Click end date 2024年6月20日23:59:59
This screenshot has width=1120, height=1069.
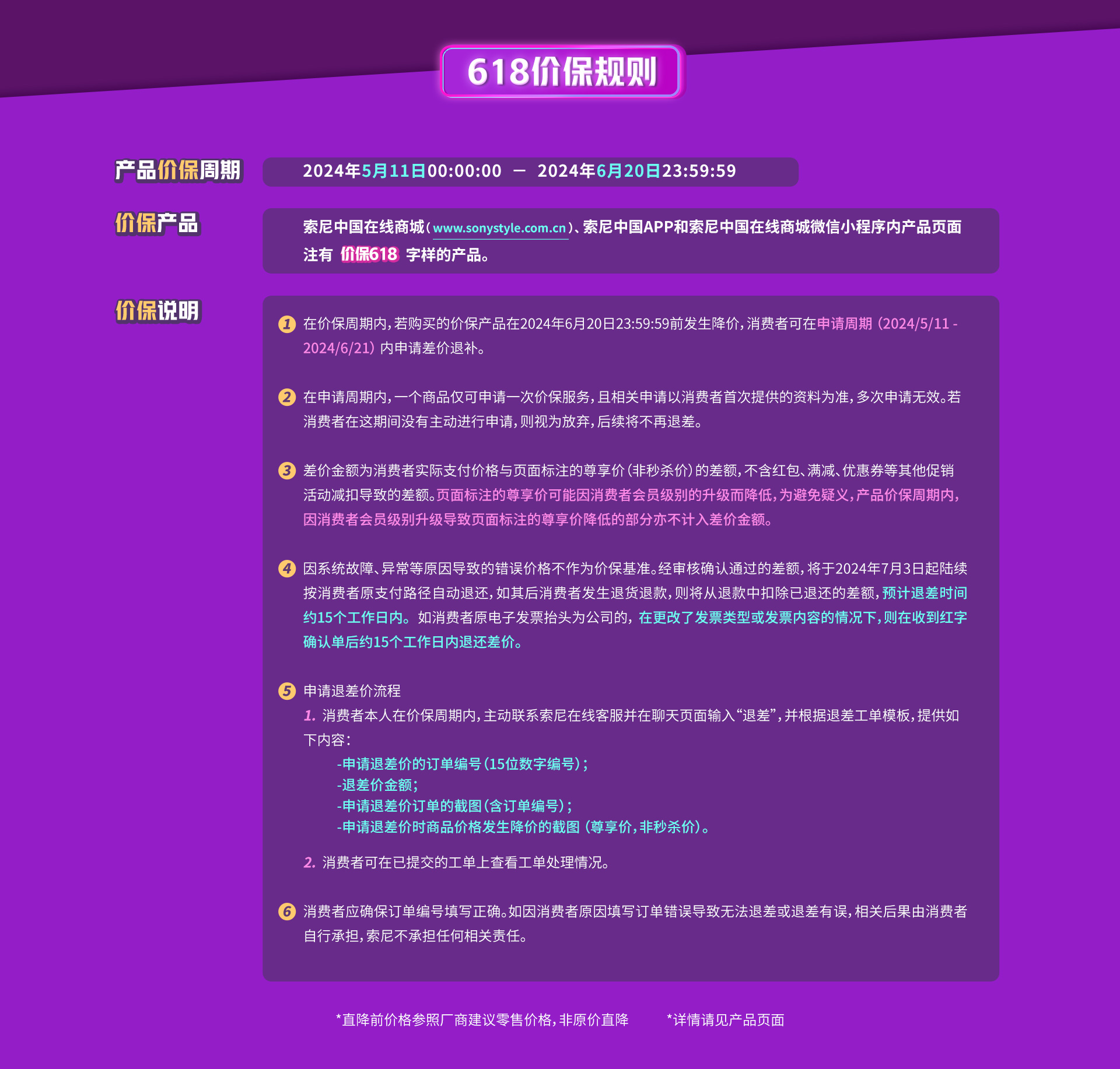pyautogui.click(x=636, y=171)
